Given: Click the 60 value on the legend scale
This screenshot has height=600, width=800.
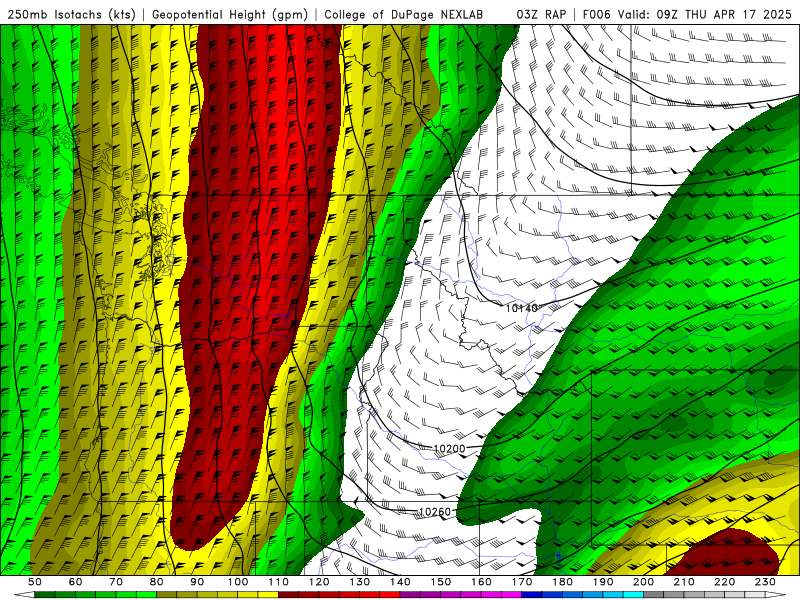Looking at the screenshot, I should click(x=76, y=582).
